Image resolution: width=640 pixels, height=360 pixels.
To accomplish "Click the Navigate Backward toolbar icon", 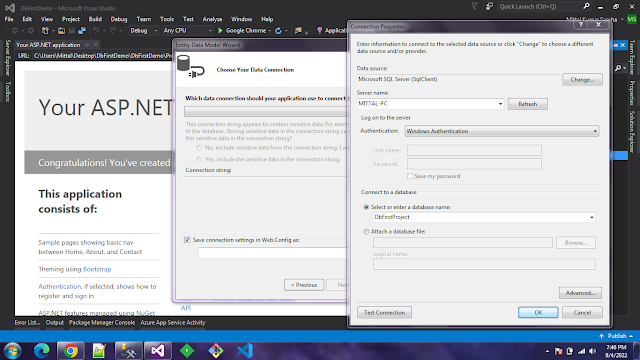I will click(x=15, y=31).
